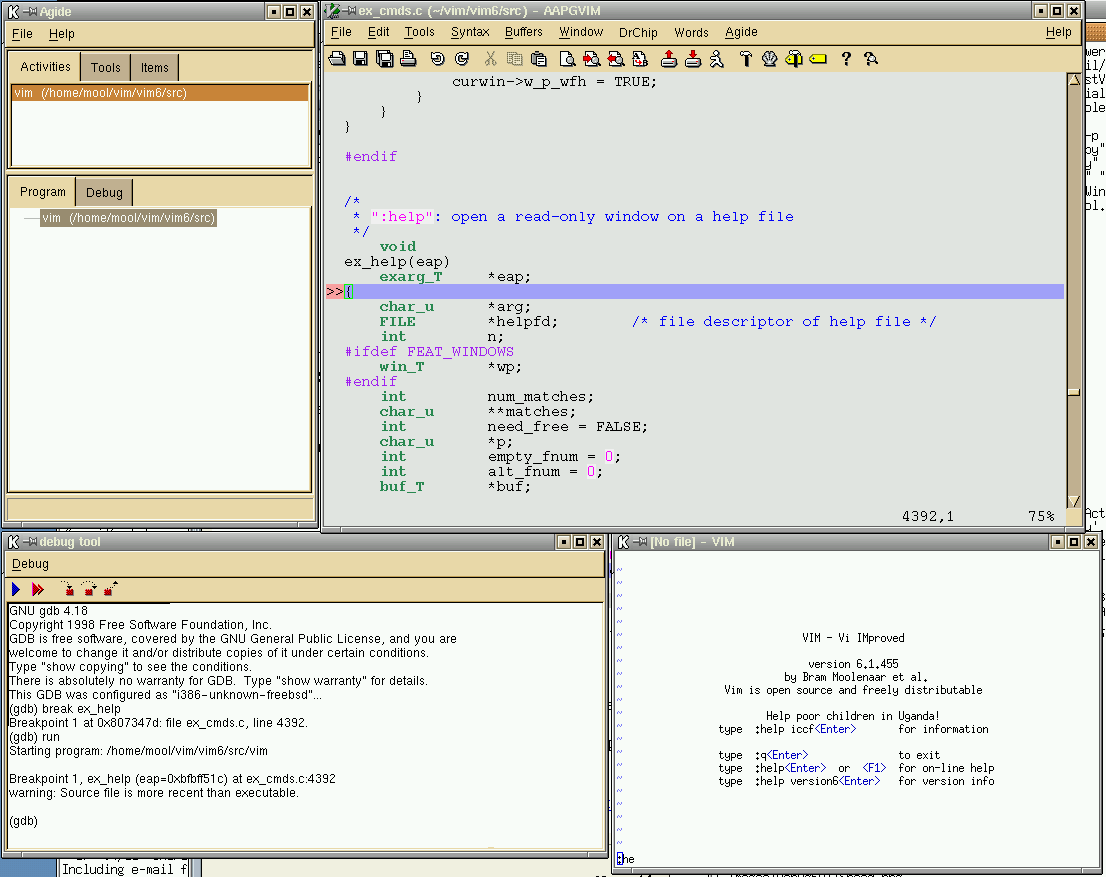The height and width of the screenshot is (877, 1106).
Task: Click the 'ex_help(eap)' line in the code
Action: coord(397,262)
